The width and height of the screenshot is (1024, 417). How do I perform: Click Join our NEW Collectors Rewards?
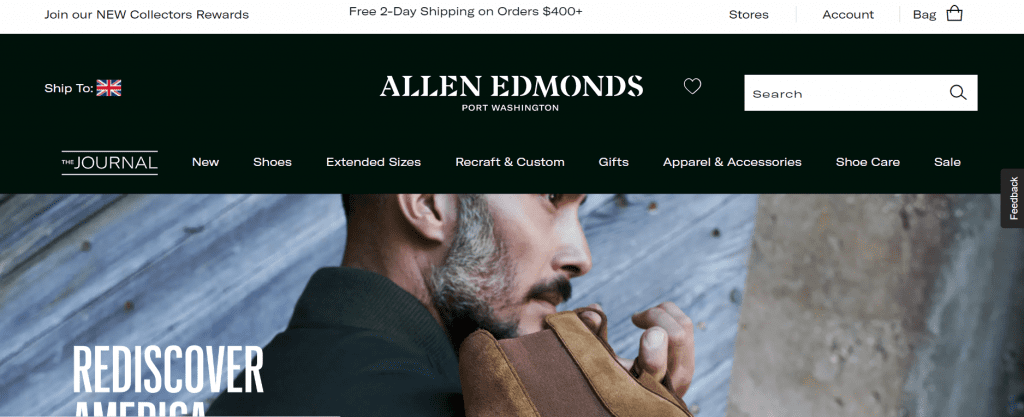(x=146, y=14)
